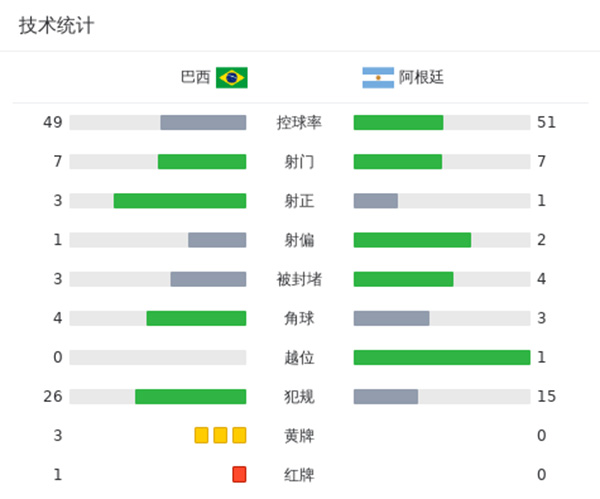Click the 被封堵 stat label
Viewport: 600px width, 499px height.
point(299,279)
